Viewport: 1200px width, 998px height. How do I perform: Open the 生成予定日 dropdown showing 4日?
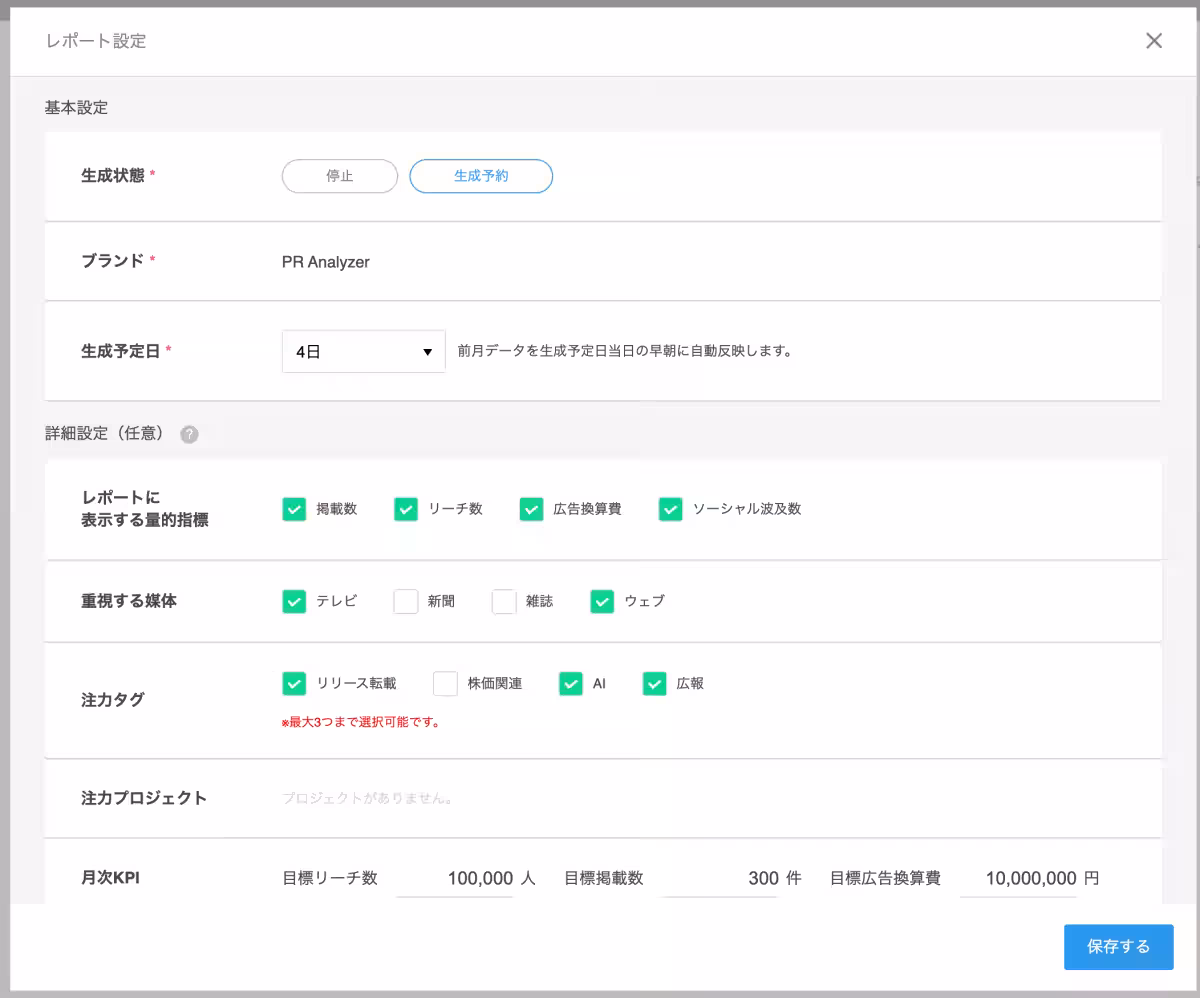coord(364,352)
